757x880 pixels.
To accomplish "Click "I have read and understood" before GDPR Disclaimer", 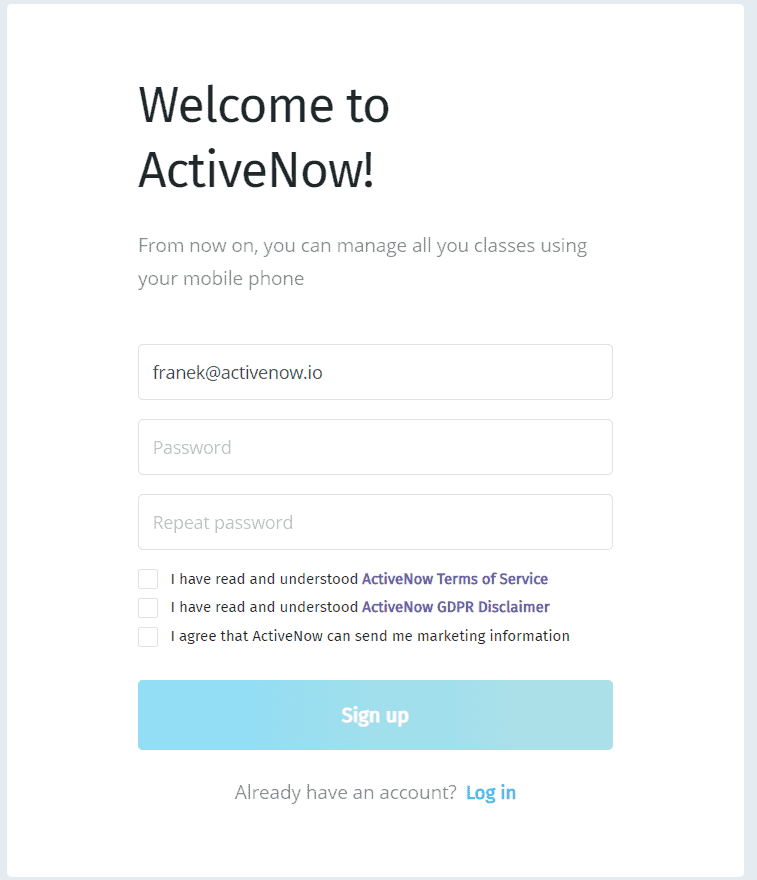I will coord(264,607).
